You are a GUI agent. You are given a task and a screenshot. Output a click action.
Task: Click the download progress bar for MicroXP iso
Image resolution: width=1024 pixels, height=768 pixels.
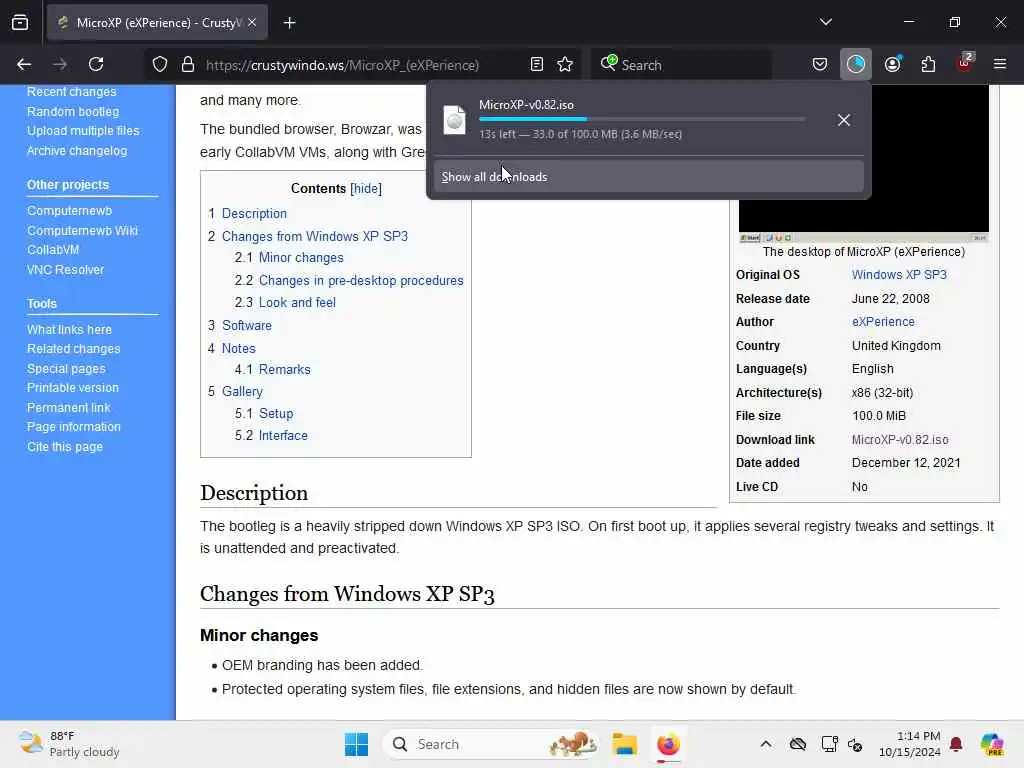pos(642,119)
